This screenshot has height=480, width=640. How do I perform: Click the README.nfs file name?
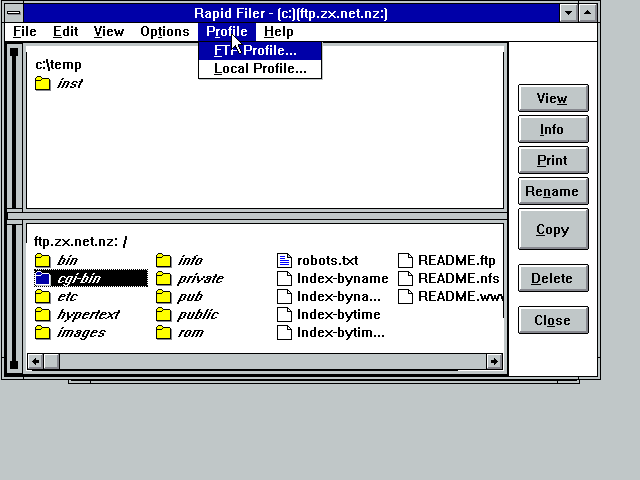click(458, 278)
